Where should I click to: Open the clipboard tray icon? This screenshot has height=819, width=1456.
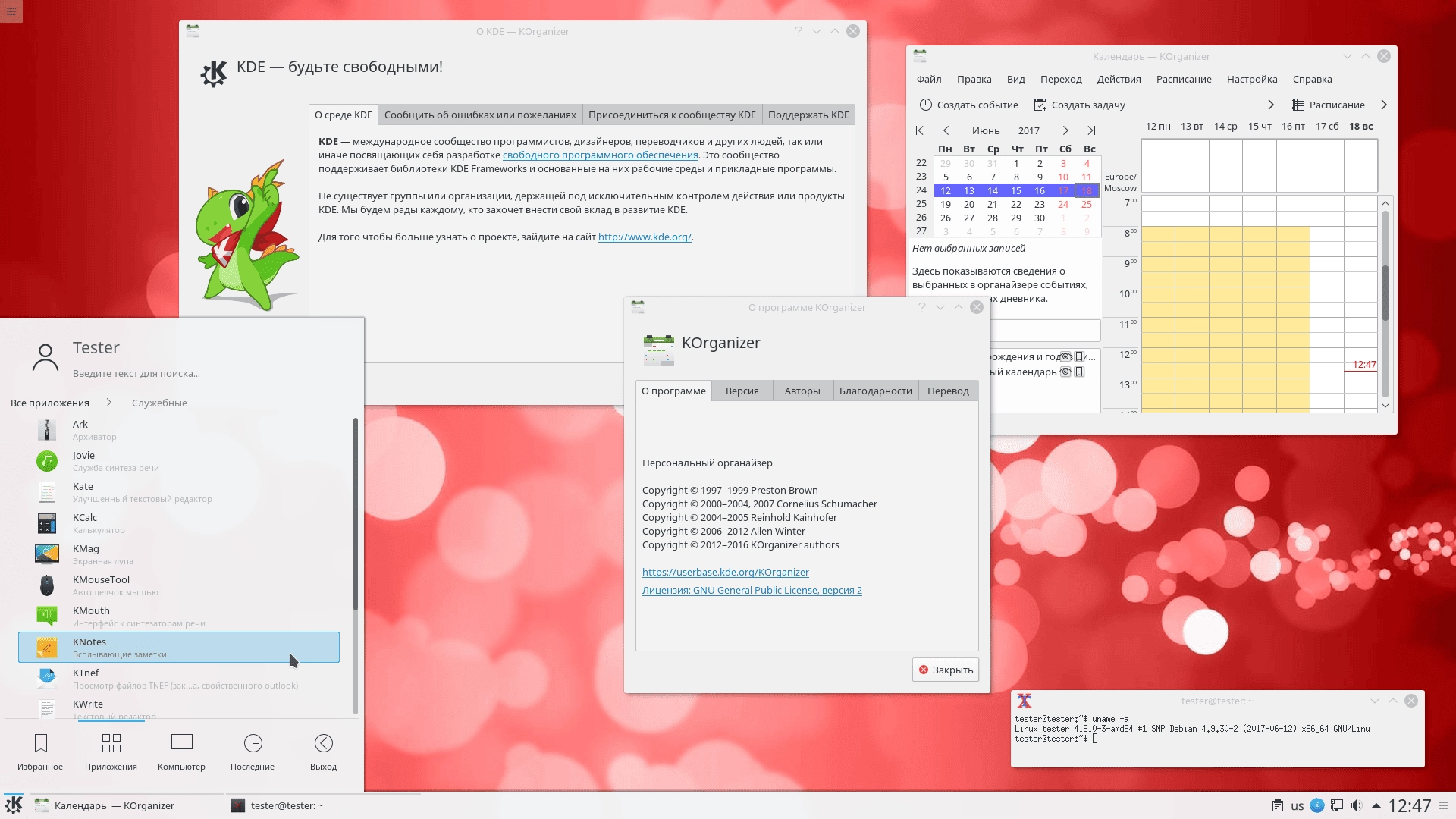(x=1278, y=805)
